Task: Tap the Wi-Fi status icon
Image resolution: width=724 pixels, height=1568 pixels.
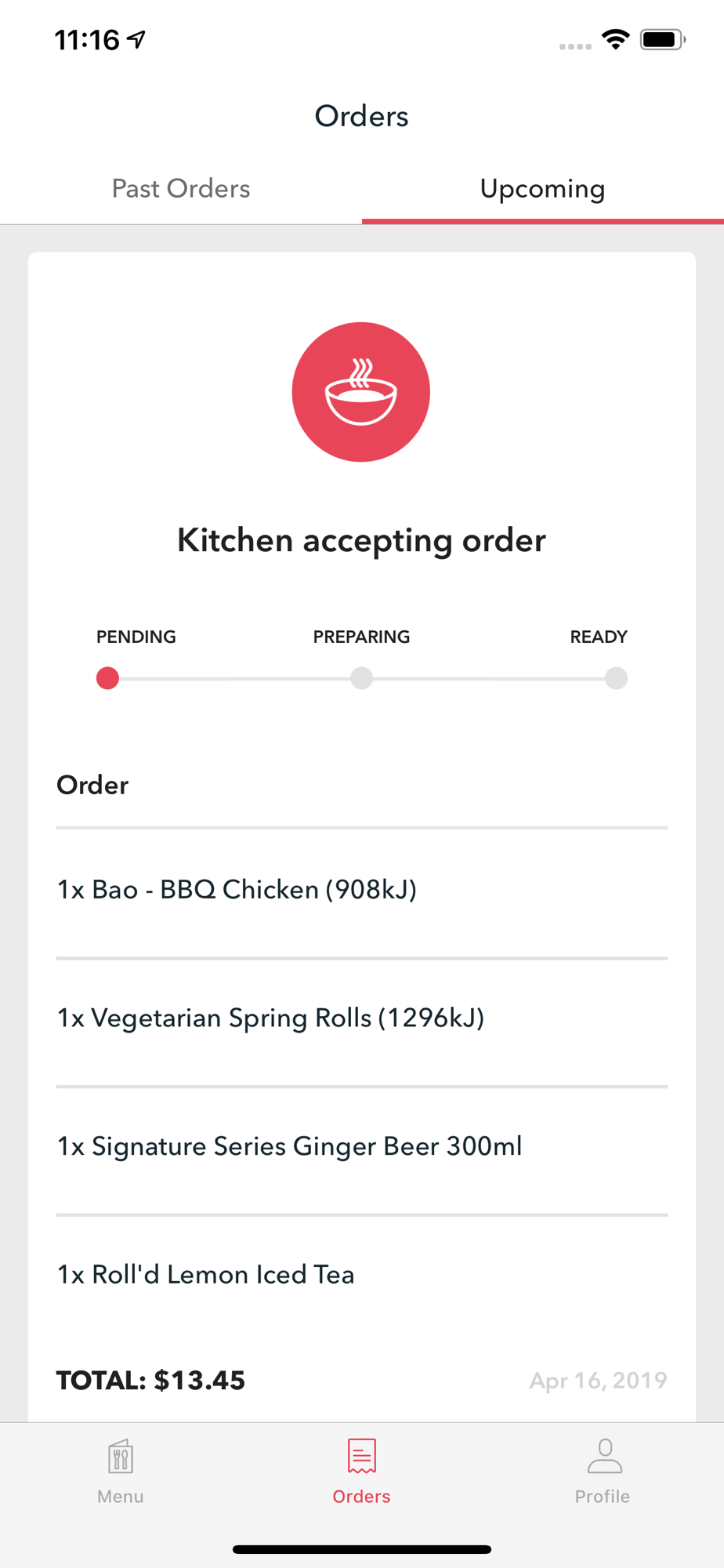Action: point(616,39)
